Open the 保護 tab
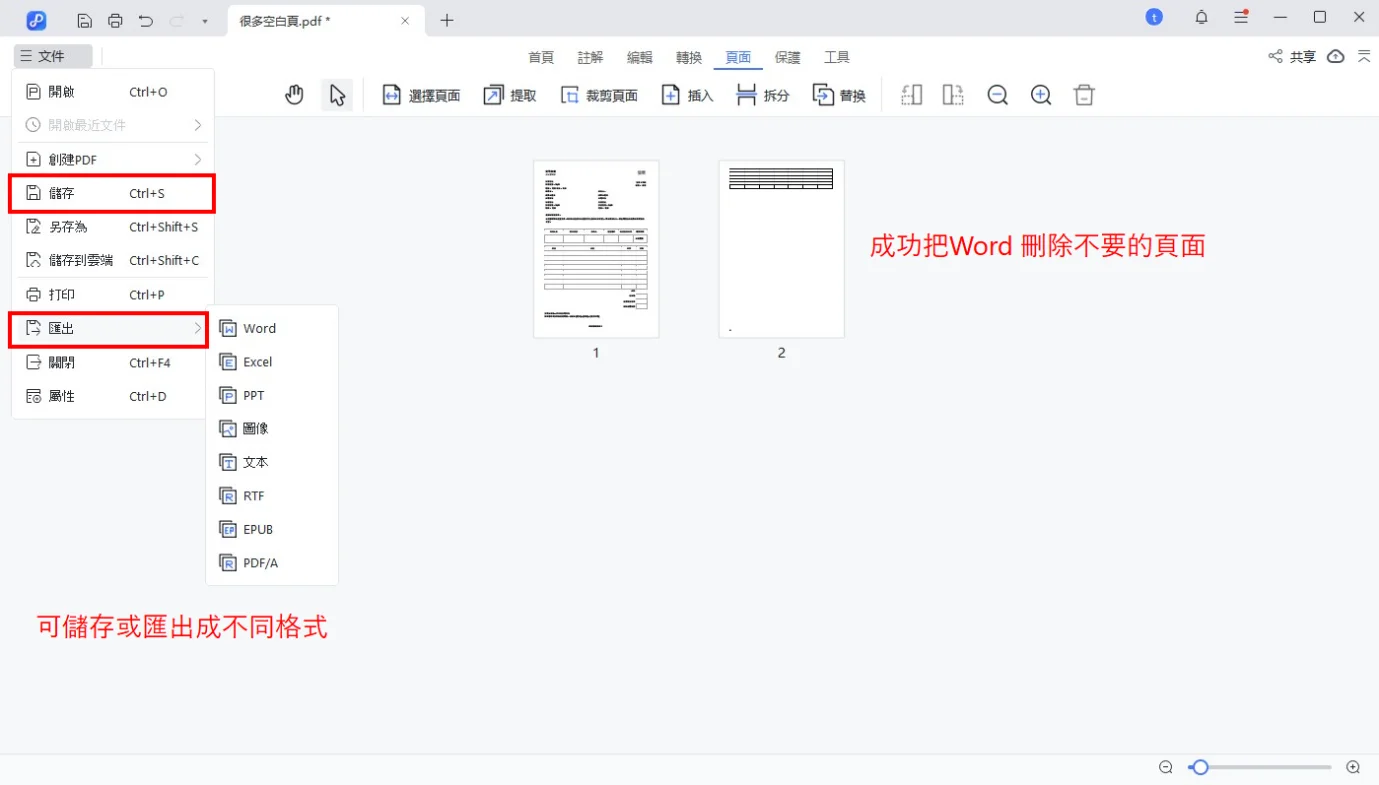 tap(787, 57)
